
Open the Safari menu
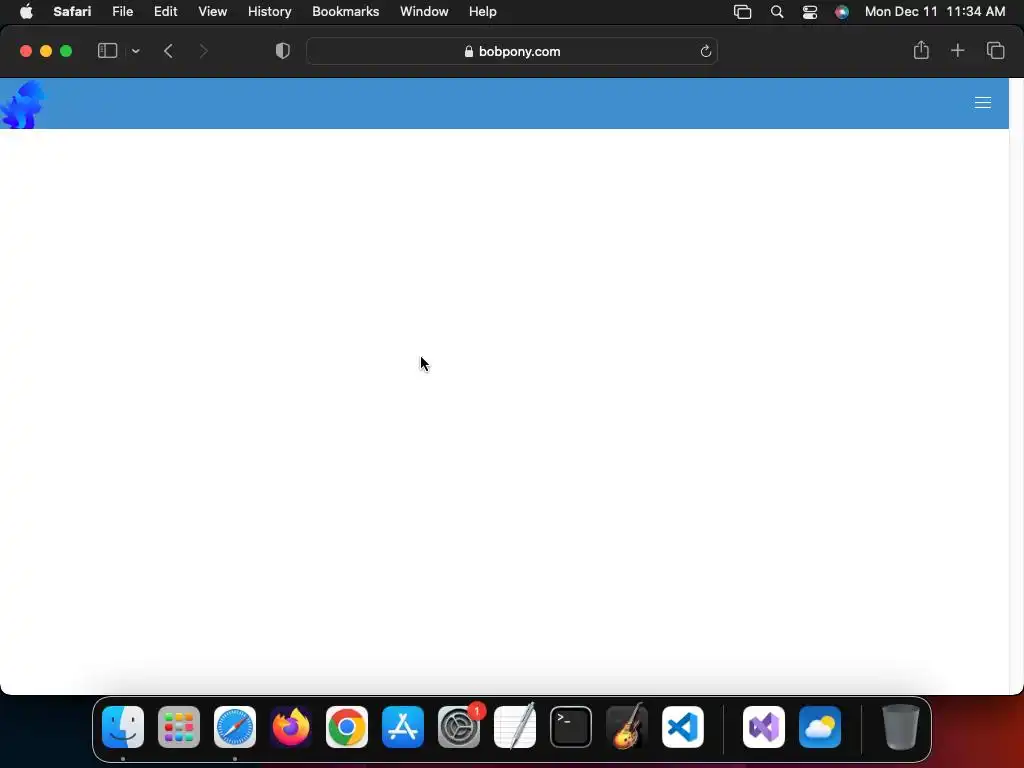[72, 12]
